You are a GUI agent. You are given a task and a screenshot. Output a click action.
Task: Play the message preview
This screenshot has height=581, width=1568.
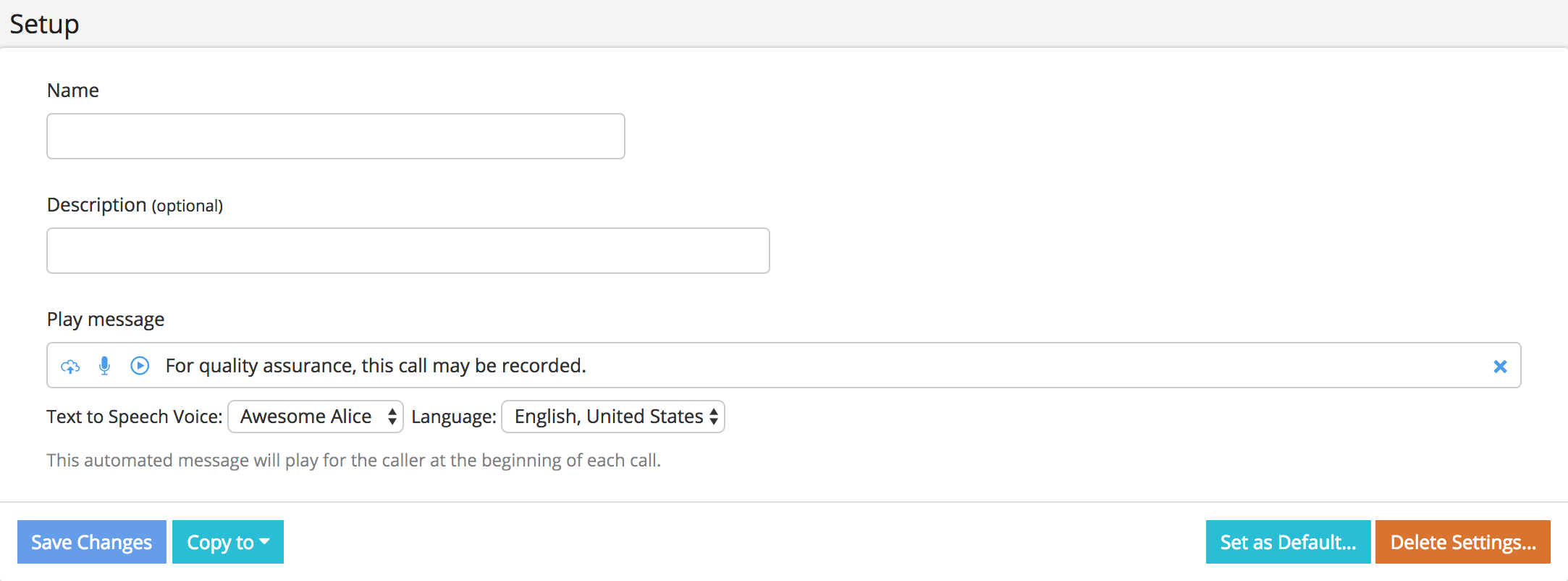[x=140, y=366]
